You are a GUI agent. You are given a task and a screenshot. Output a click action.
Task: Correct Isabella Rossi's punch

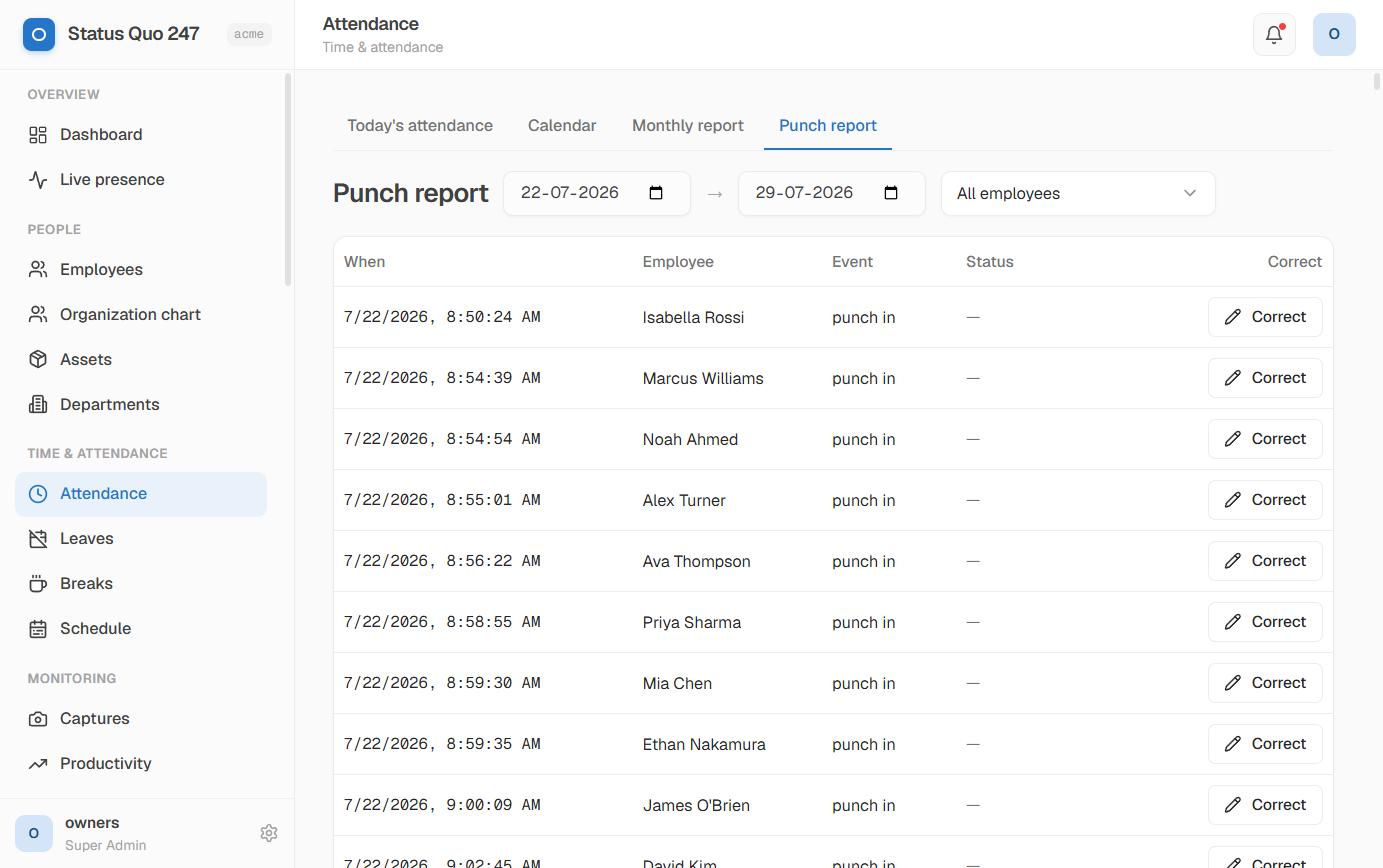pyautogui.click(x=1265, y=317)
